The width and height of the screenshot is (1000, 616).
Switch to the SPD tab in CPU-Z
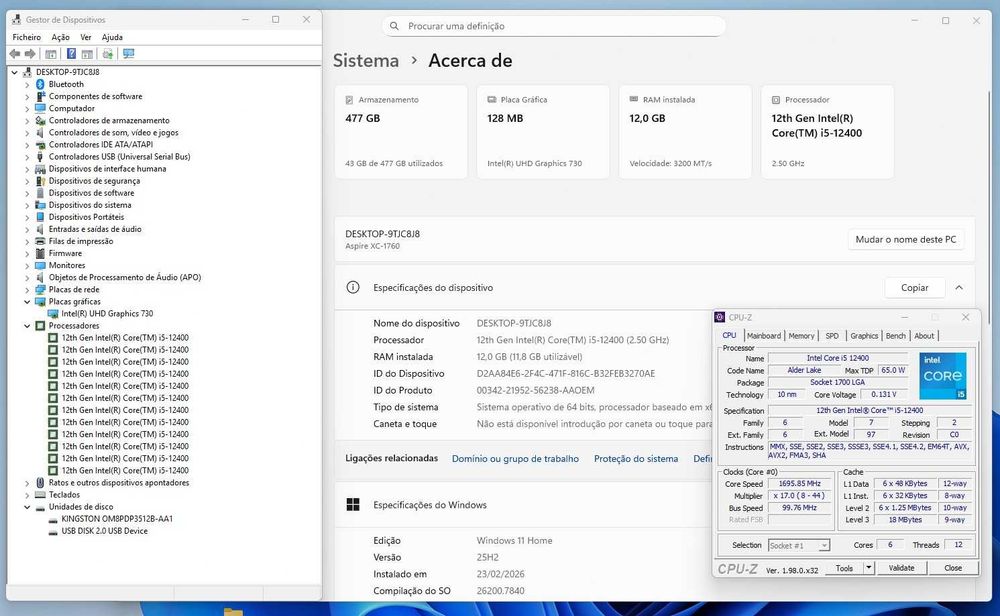click(832, 335)
